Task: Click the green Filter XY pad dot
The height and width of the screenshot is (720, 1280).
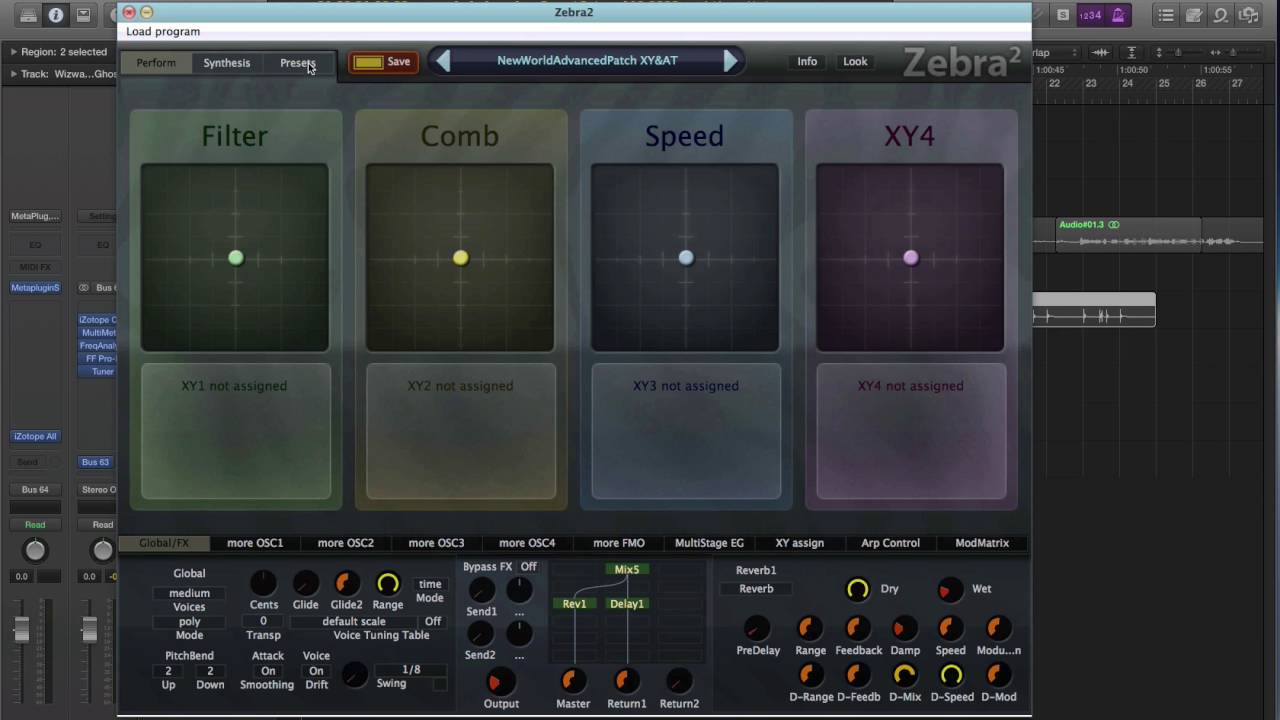Action: 236,258
